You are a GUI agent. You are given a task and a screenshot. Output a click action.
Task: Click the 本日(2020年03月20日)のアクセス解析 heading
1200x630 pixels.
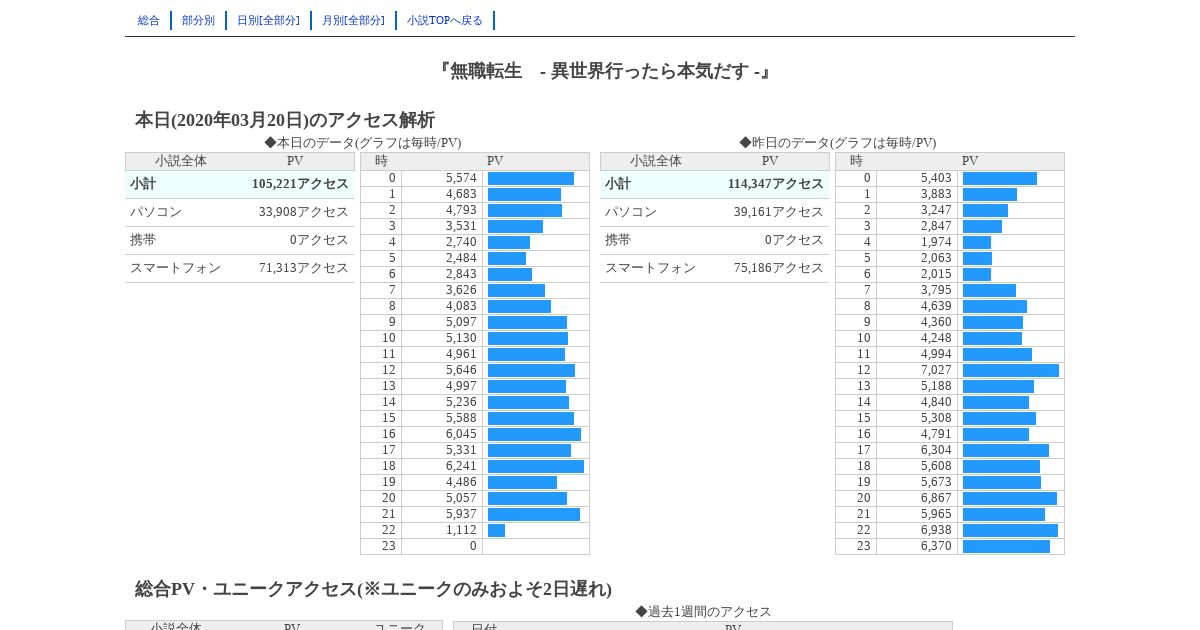point(285,120)
